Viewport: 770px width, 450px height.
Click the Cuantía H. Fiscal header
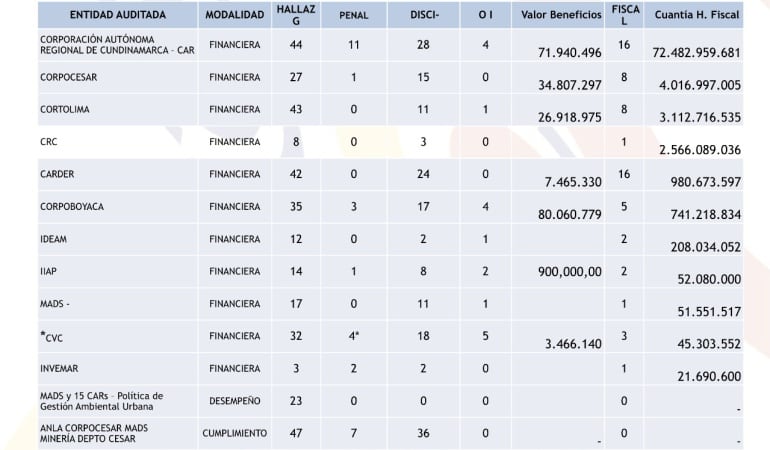click(x=698, y=15)
